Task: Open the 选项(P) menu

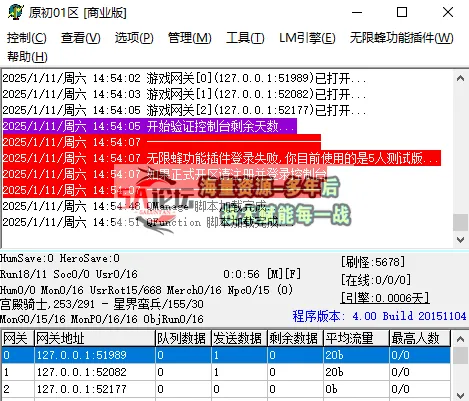Action: pyautogui.click(x=134, y=38)
